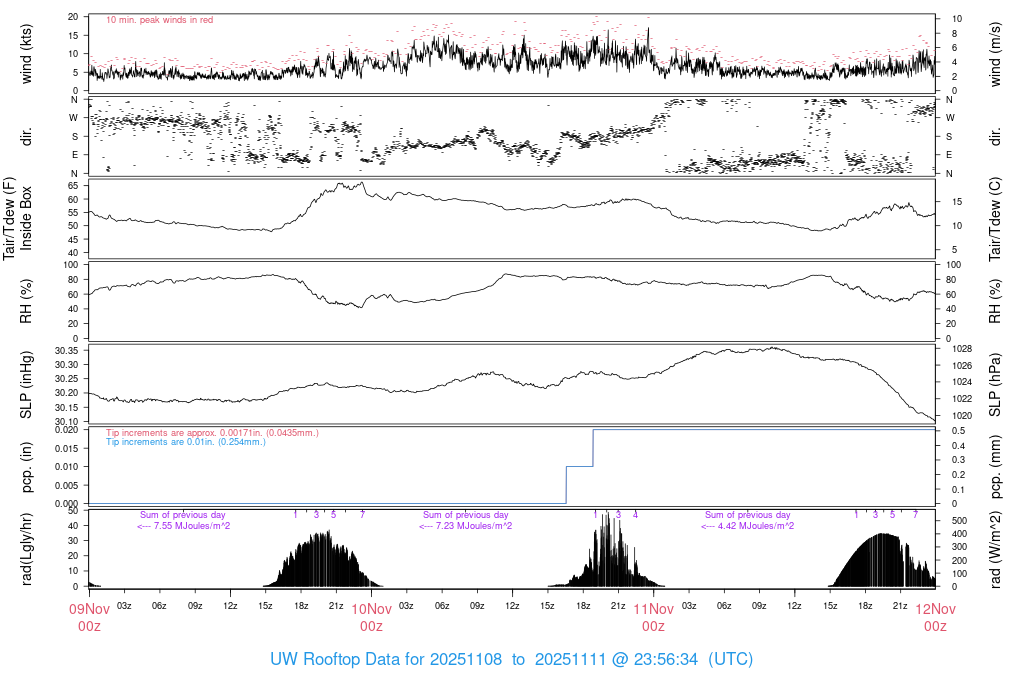Click the left 'RH (%)' axis label
Image resolution: width=1024 pixels, height=700 pixels.
(x=27, y=302)
